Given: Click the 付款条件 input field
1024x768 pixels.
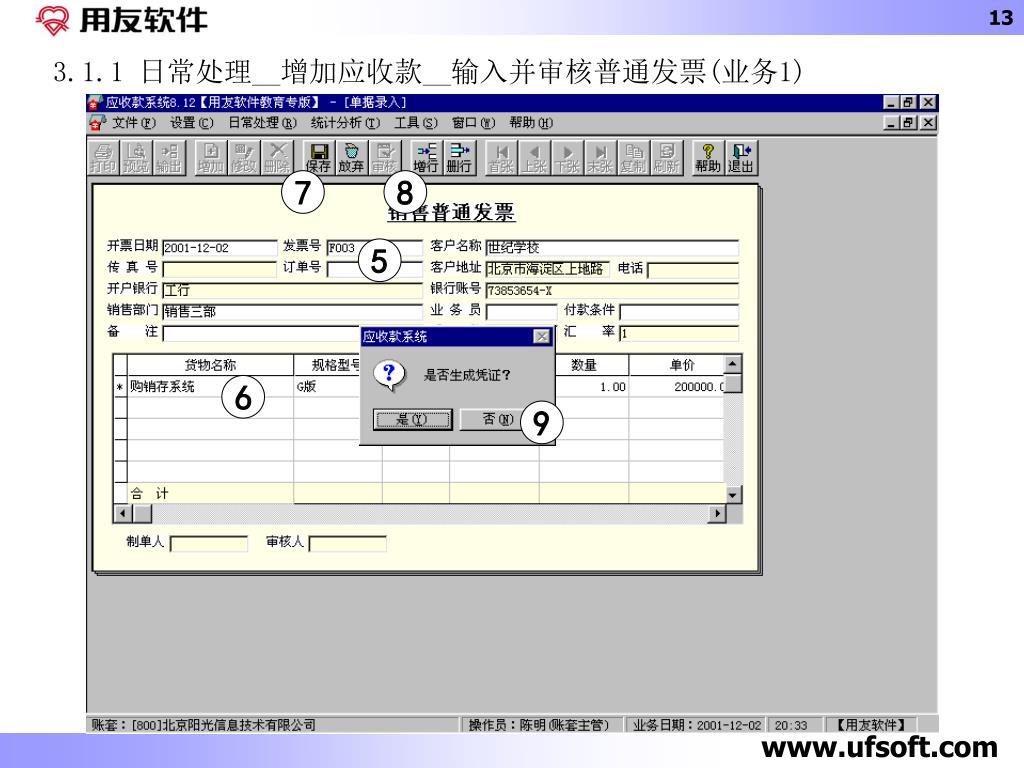Looking at the screenshot, I should 679,312.
